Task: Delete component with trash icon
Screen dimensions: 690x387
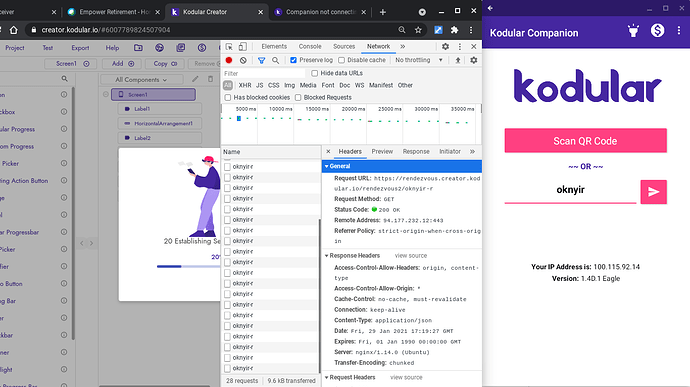Action: point(210,79)
